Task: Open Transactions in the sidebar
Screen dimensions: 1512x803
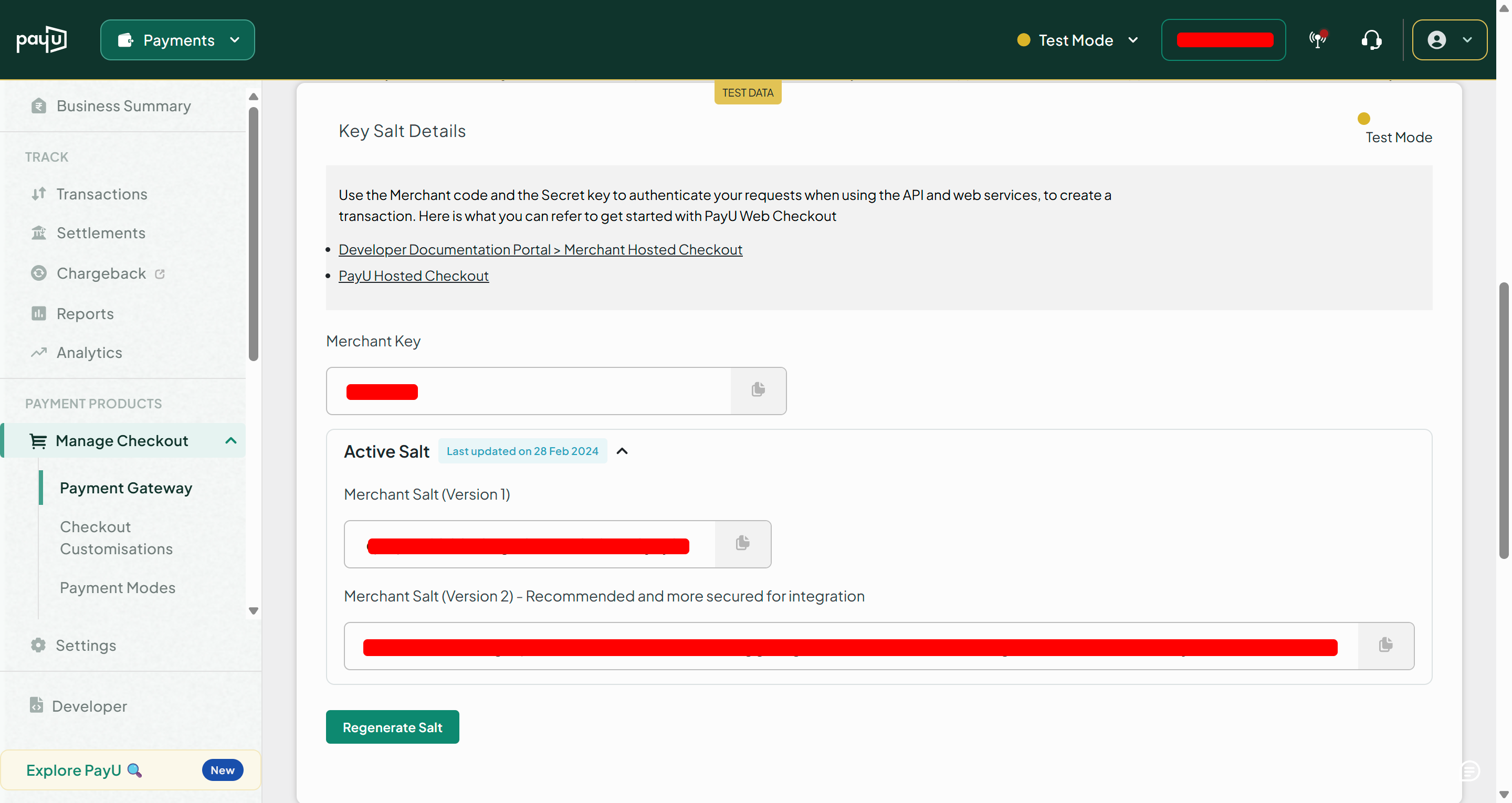Action: 101,194
